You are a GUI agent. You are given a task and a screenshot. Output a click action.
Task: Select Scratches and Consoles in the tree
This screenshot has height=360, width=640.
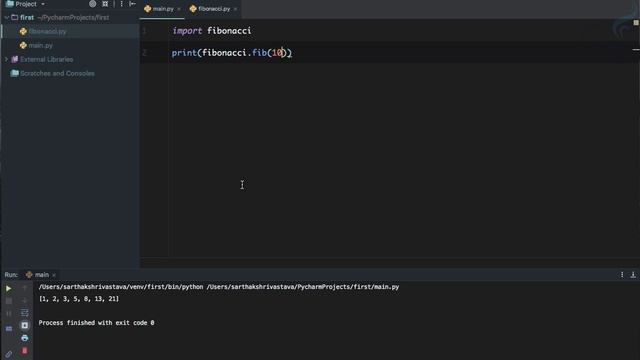pyautogui.click(x=57, y=73)
